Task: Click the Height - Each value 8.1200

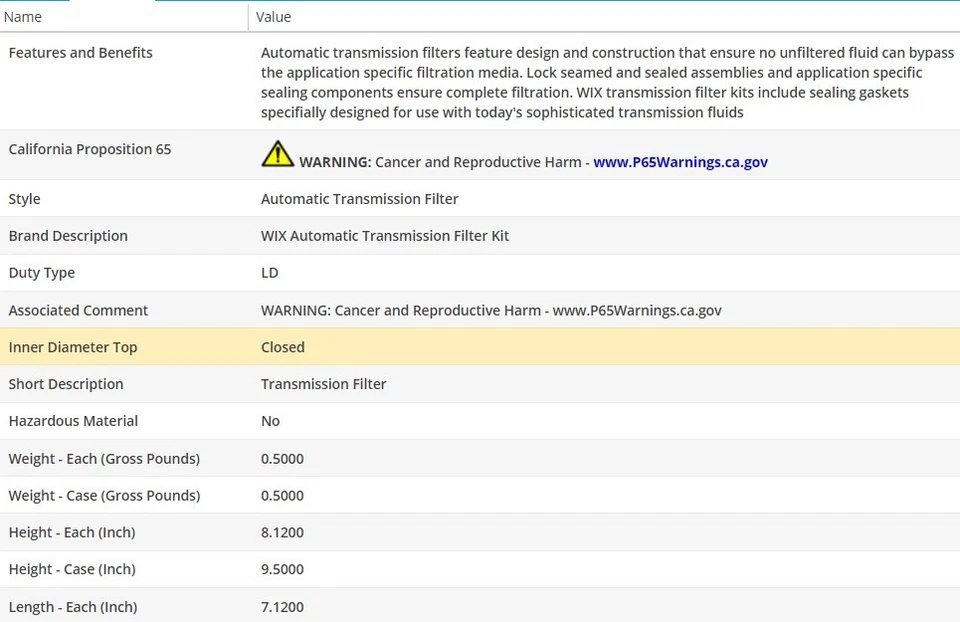Action: [282, 533]
